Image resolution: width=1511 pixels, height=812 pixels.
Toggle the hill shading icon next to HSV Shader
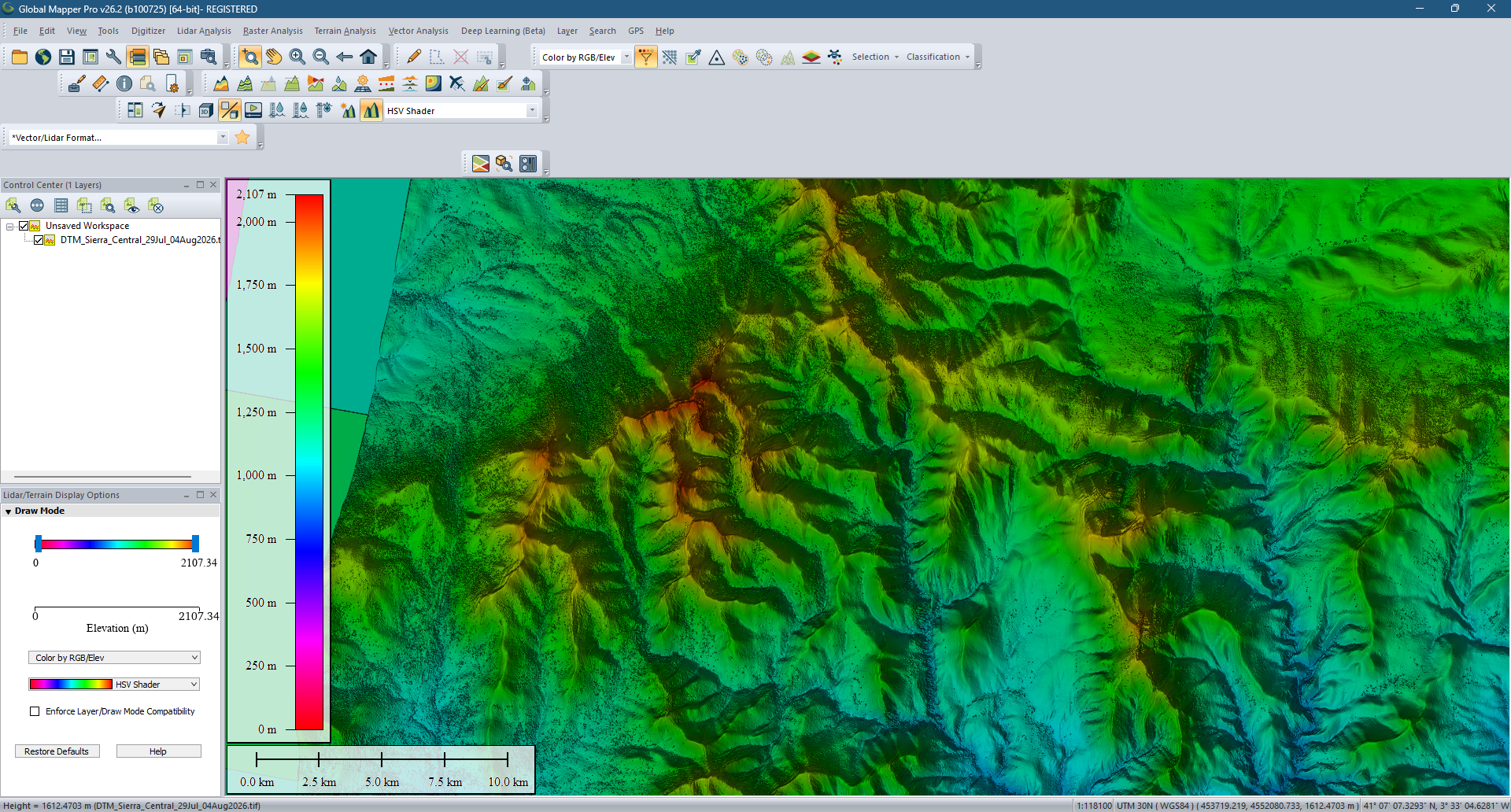371,110
